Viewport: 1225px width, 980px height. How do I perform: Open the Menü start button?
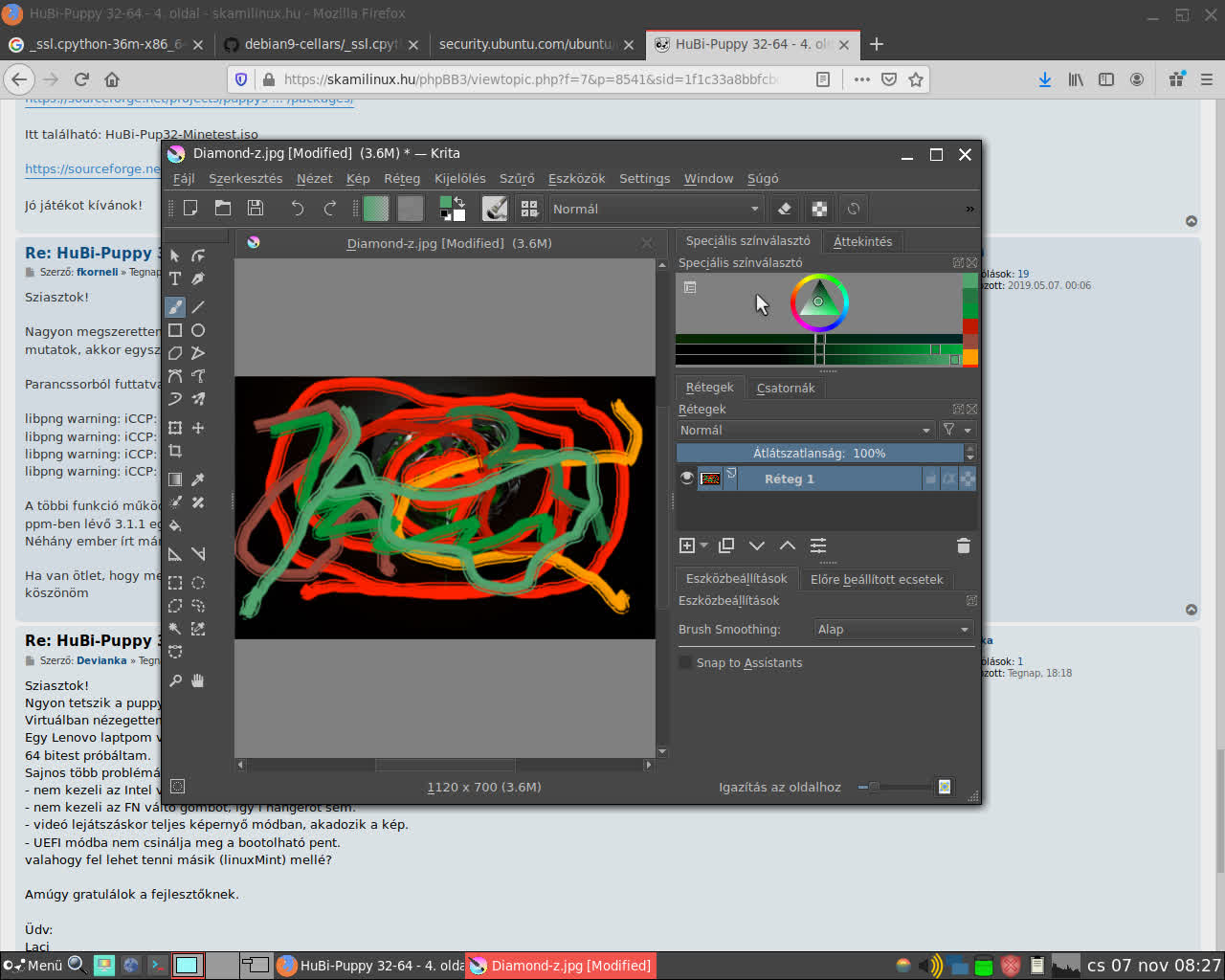[x=34, y=966]
